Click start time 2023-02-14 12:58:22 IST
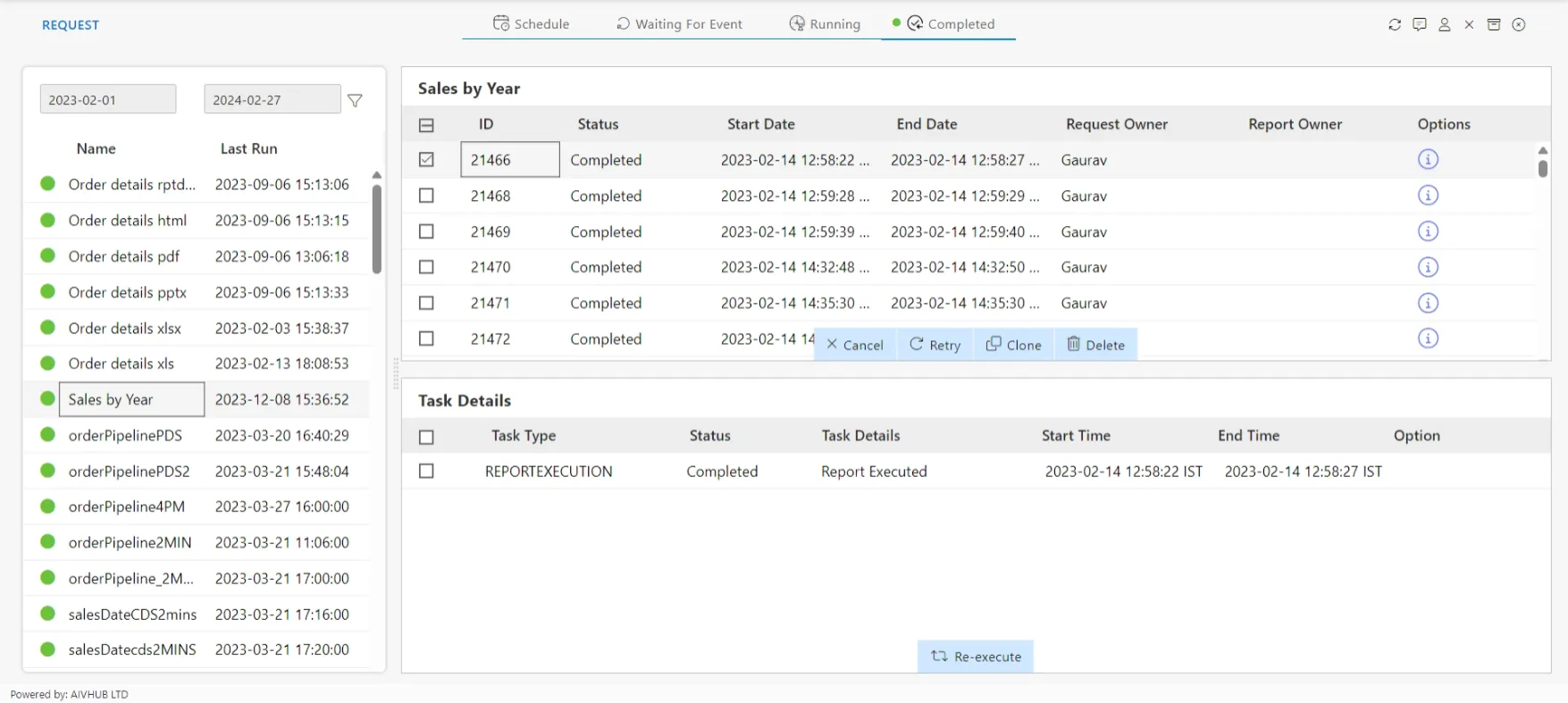This screenshot has width=1568, height=703. (x=1124, y=471)
